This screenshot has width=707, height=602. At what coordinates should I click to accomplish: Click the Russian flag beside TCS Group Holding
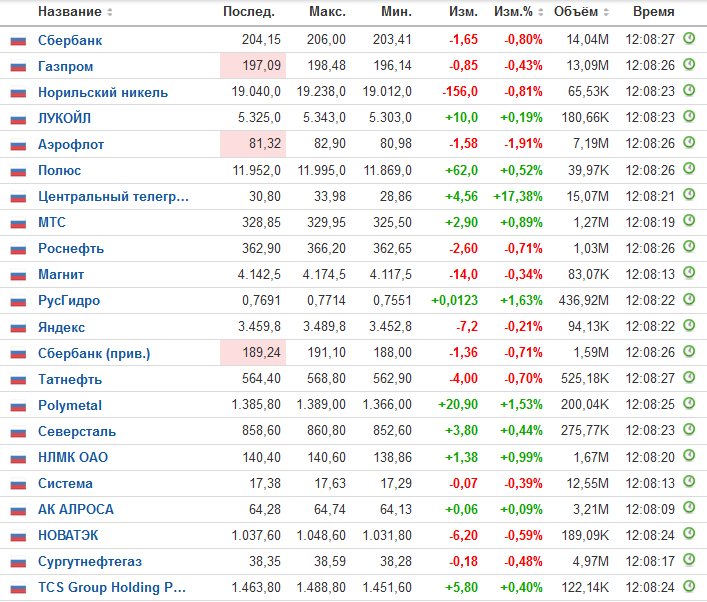(18, 588)
